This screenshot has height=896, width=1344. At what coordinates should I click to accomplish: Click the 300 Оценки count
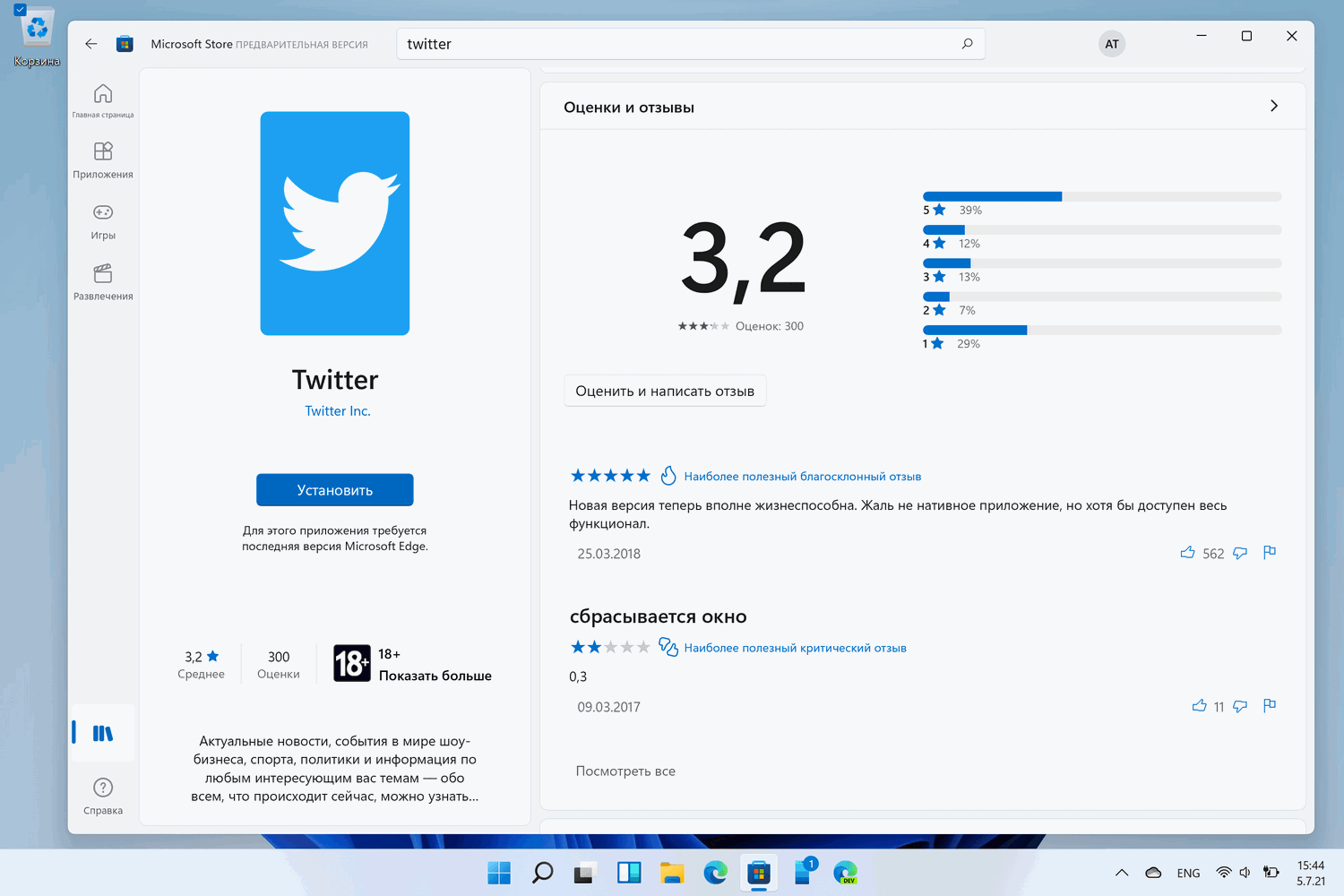279,665
